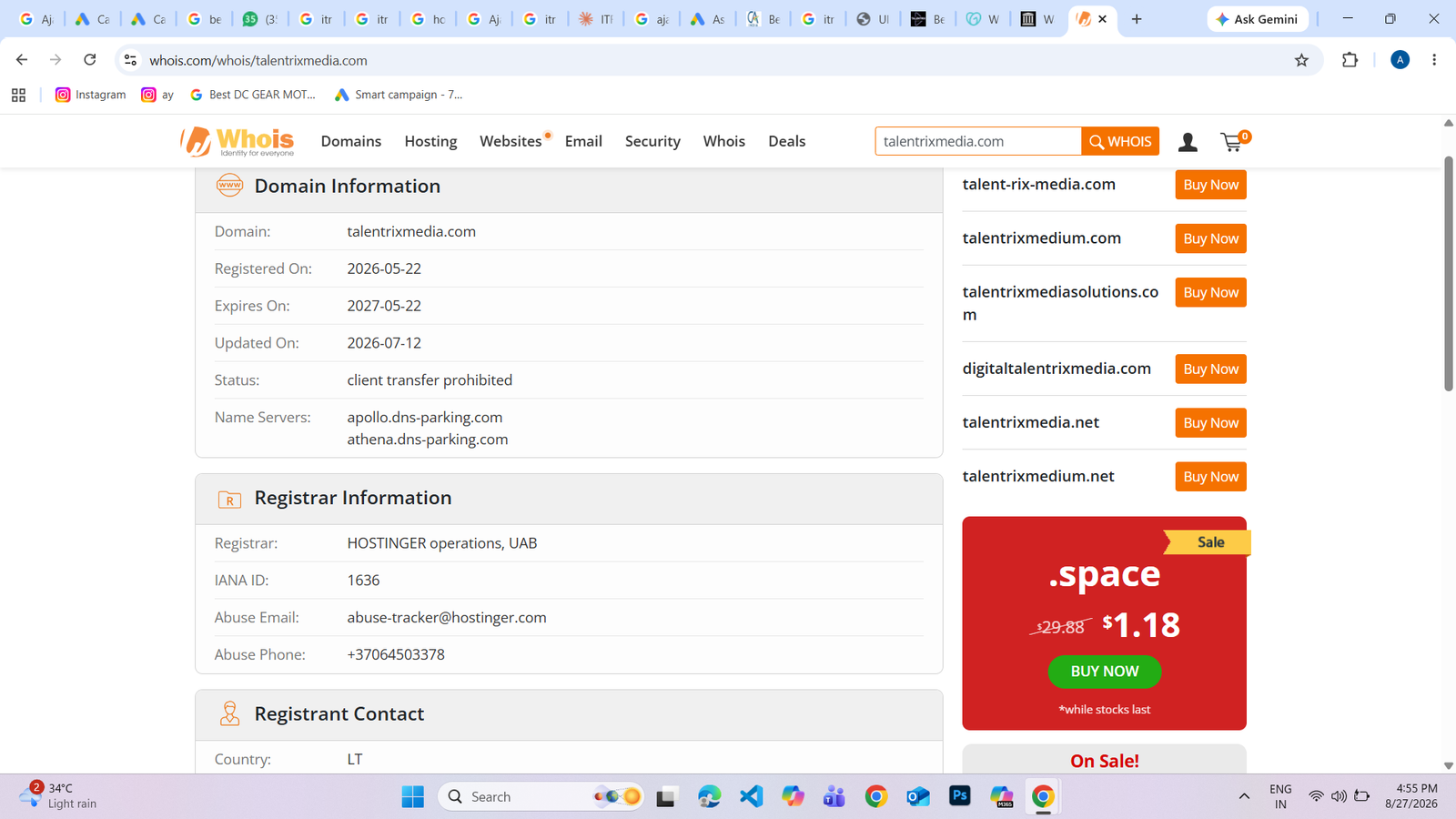Click green BUY NOW for .space
The image size is (1456, 819).
(x=1104, y=672)
